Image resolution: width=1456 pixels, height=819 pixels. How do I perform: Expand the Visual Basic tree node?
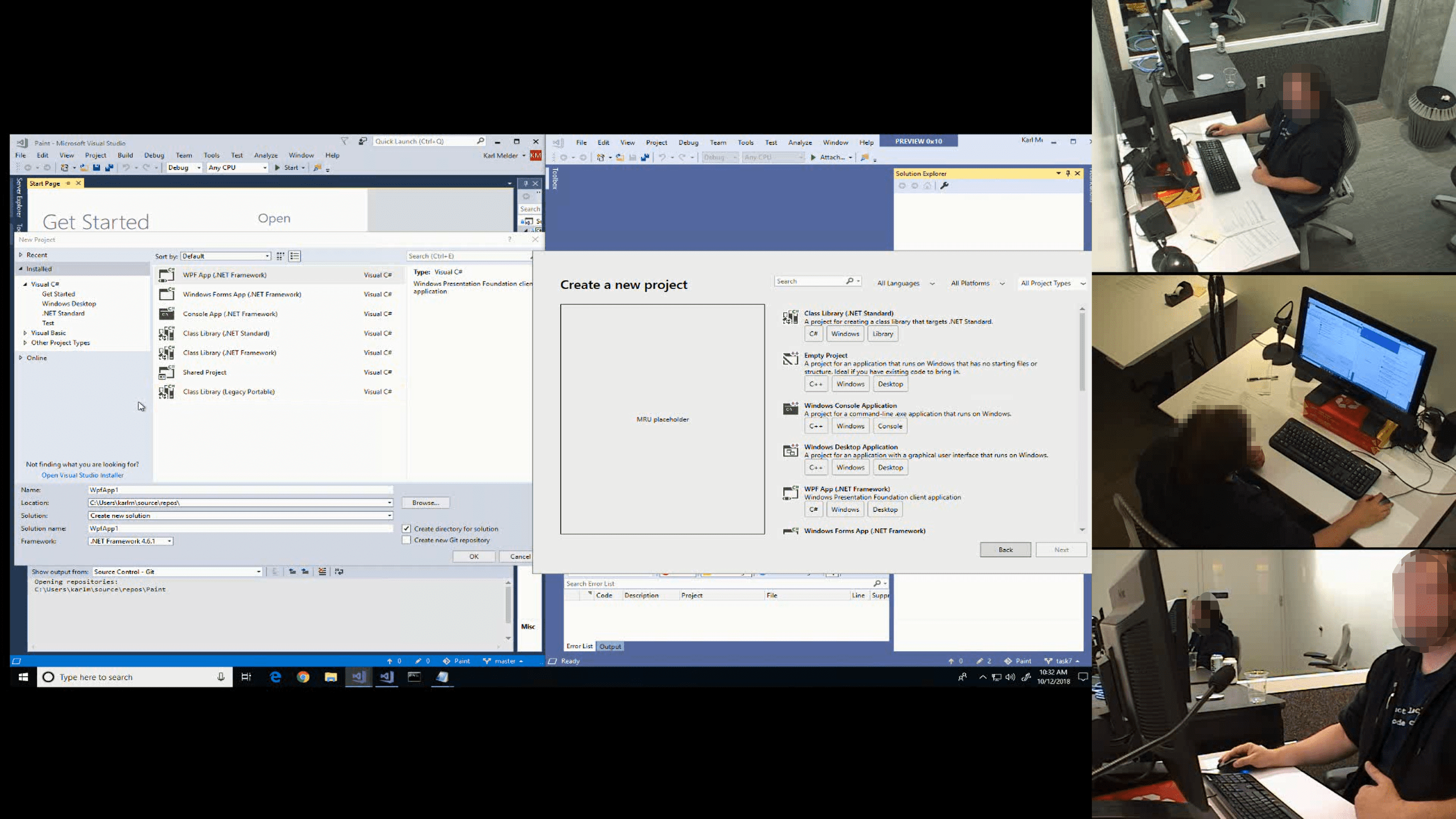(25, 333)
